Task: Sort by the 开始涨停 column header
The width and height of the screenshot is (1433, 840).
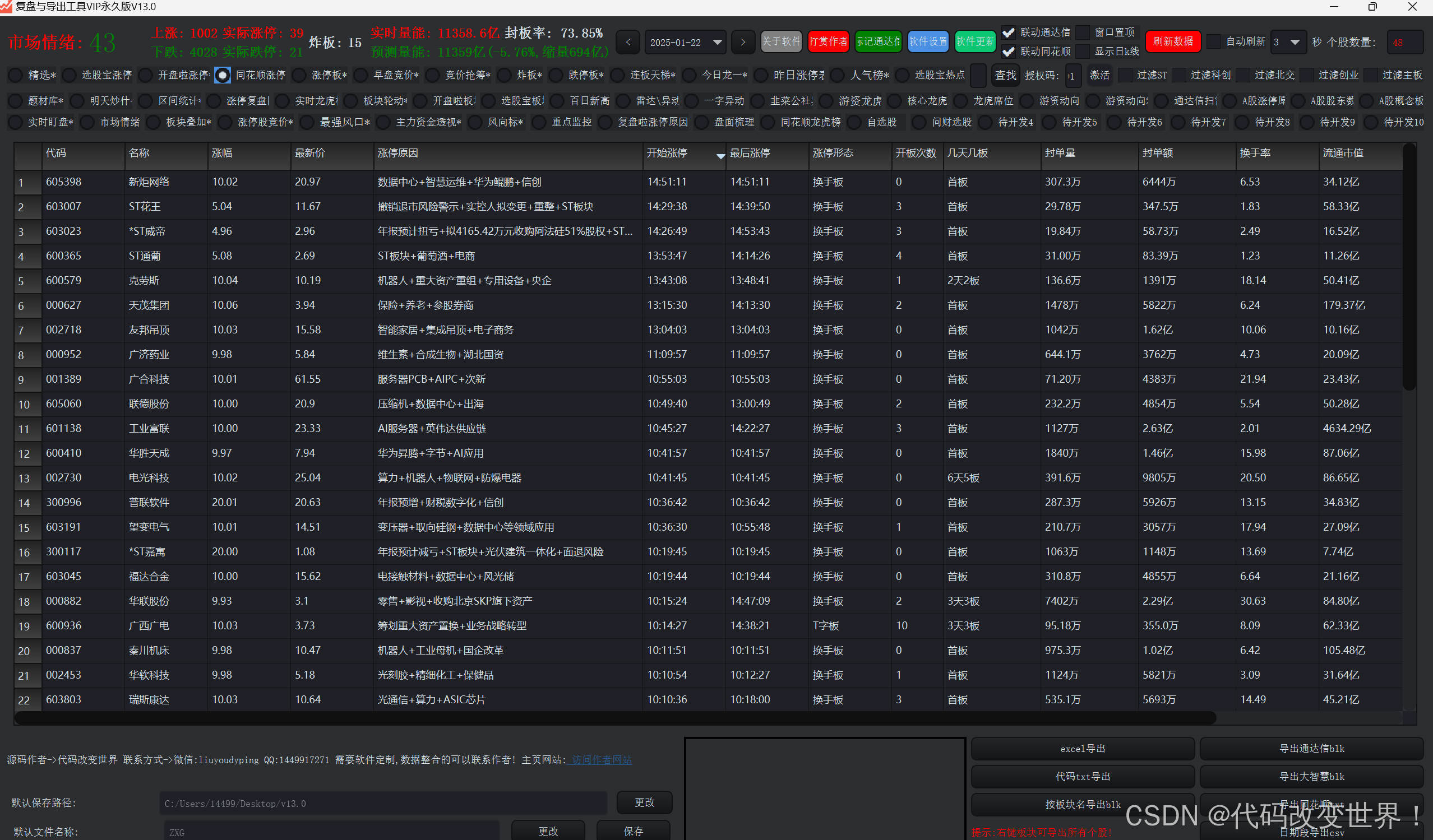Action: (683, 154)
